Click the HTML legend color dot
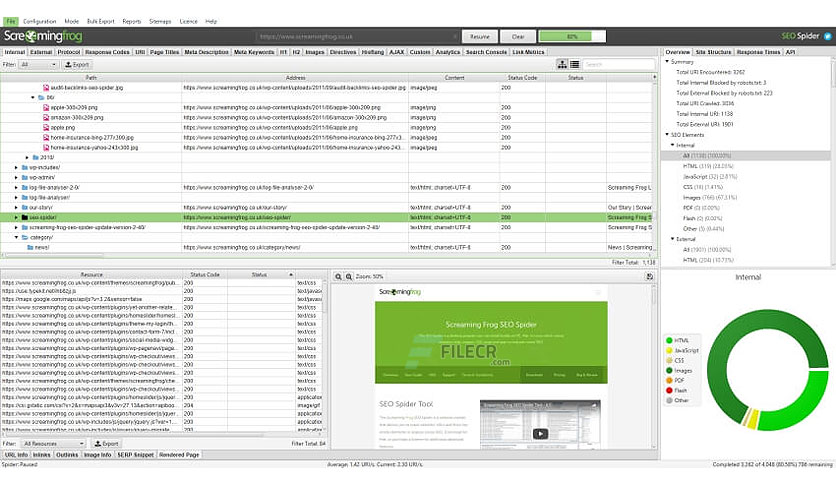Screen dimensions: 836x484 669,340
